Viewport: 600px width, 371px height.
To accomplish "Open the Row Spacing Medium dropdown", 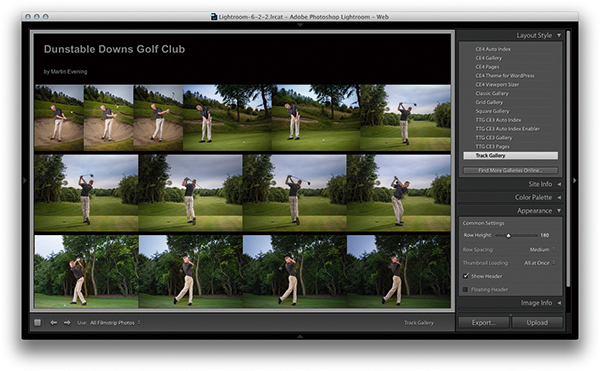I will click(542, 250).
